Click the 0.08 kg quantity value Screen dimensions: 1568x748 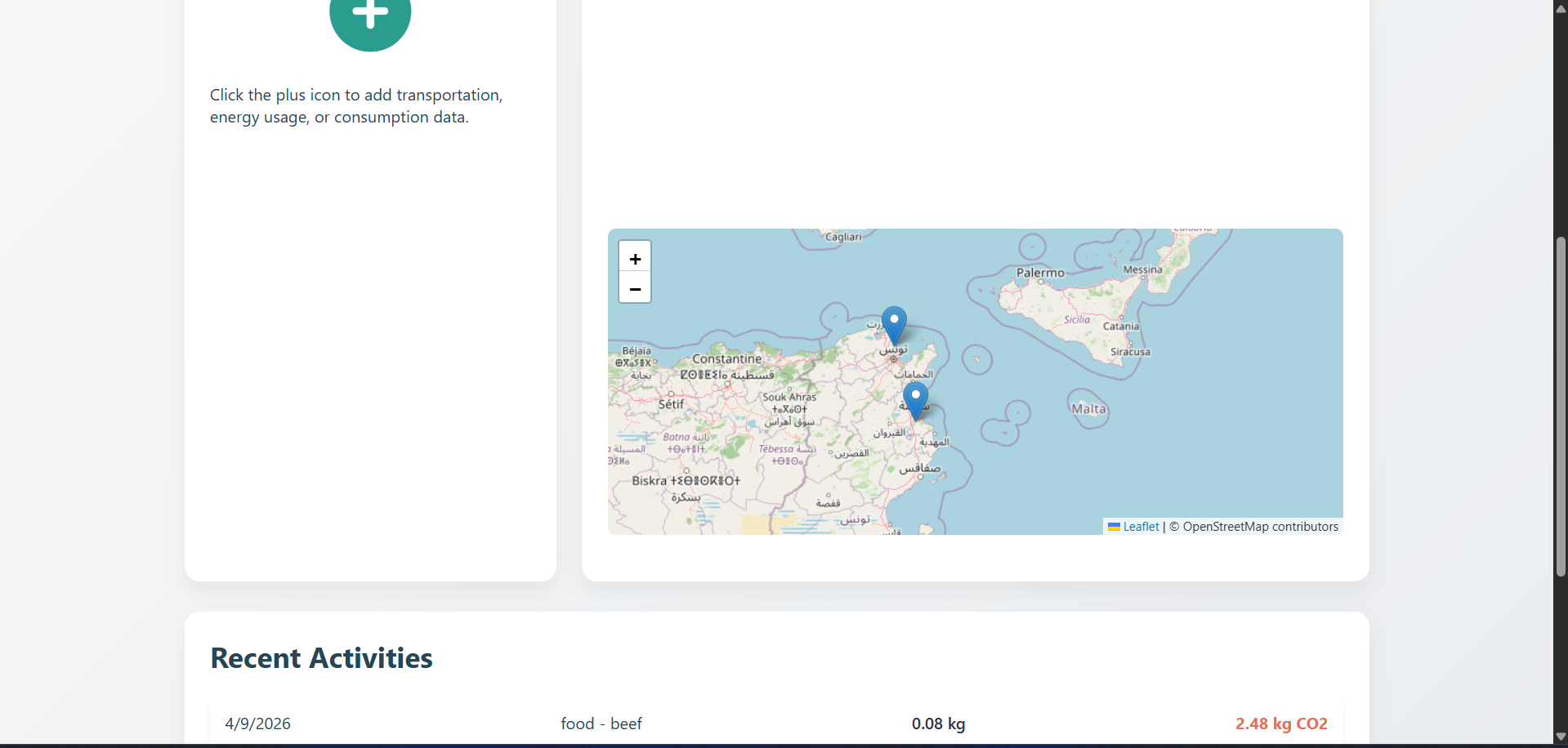coord(937,724)
